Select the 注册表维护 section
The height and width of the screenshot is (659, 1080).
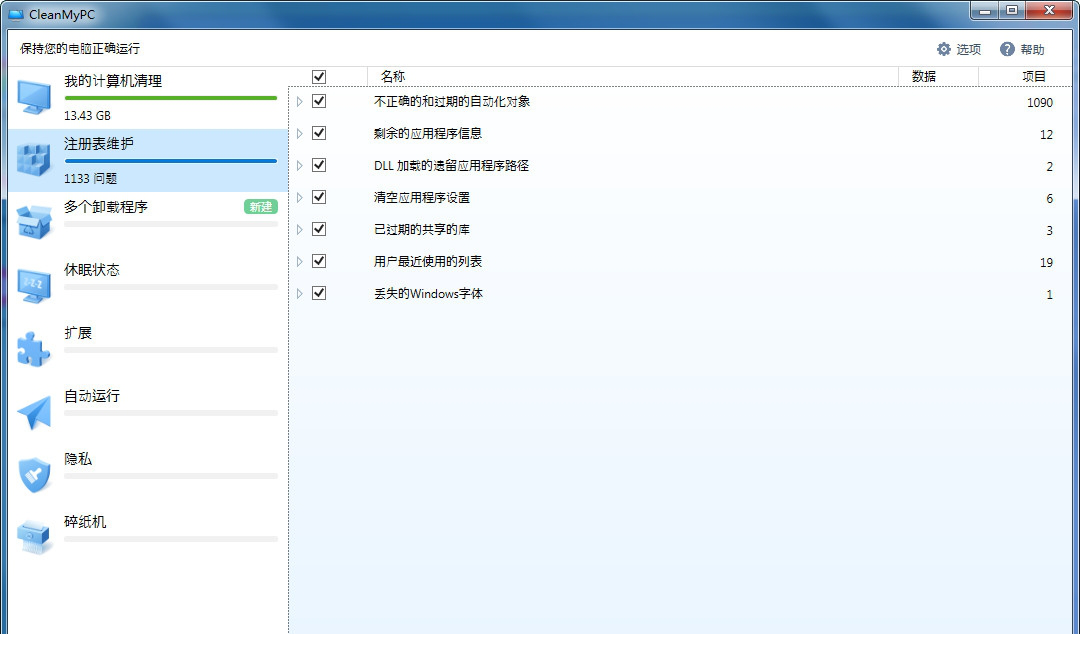(x=148, y=160)
